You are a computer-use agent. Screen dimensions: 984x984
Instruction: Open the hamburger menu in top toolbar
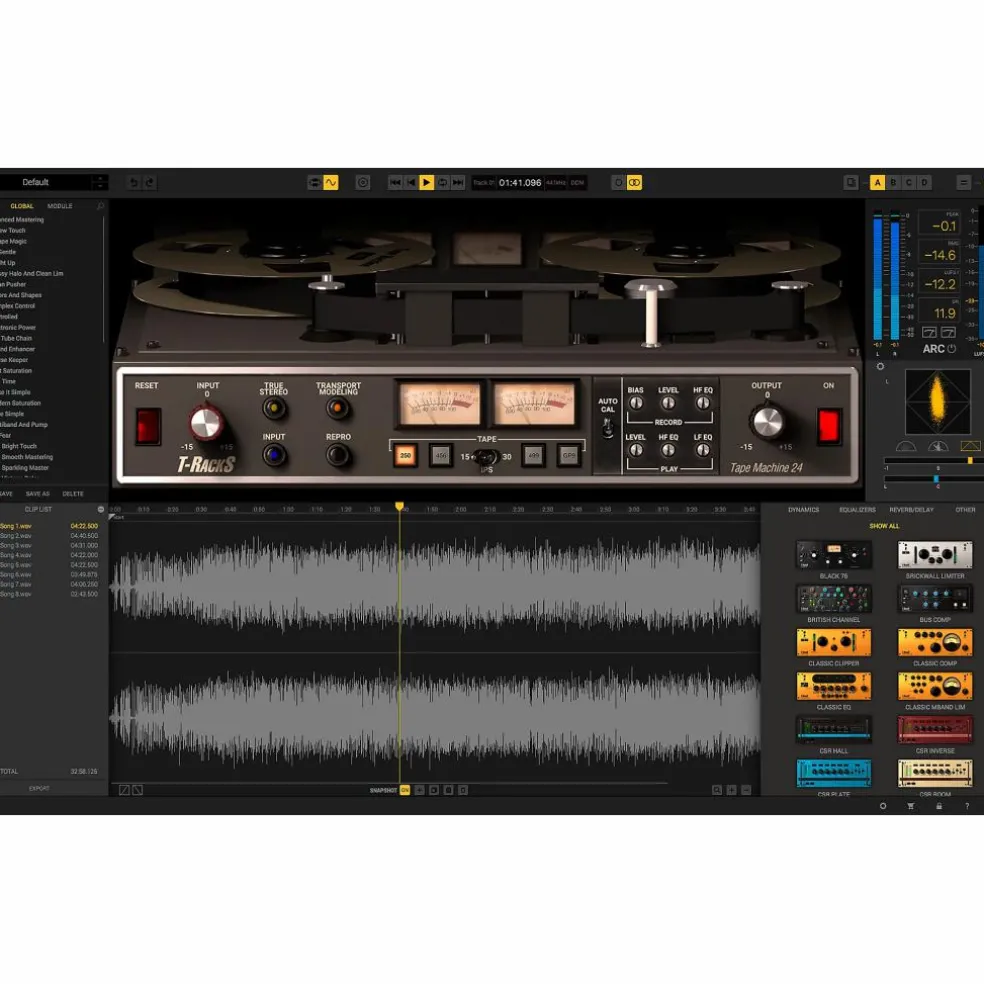pos(963,183)
